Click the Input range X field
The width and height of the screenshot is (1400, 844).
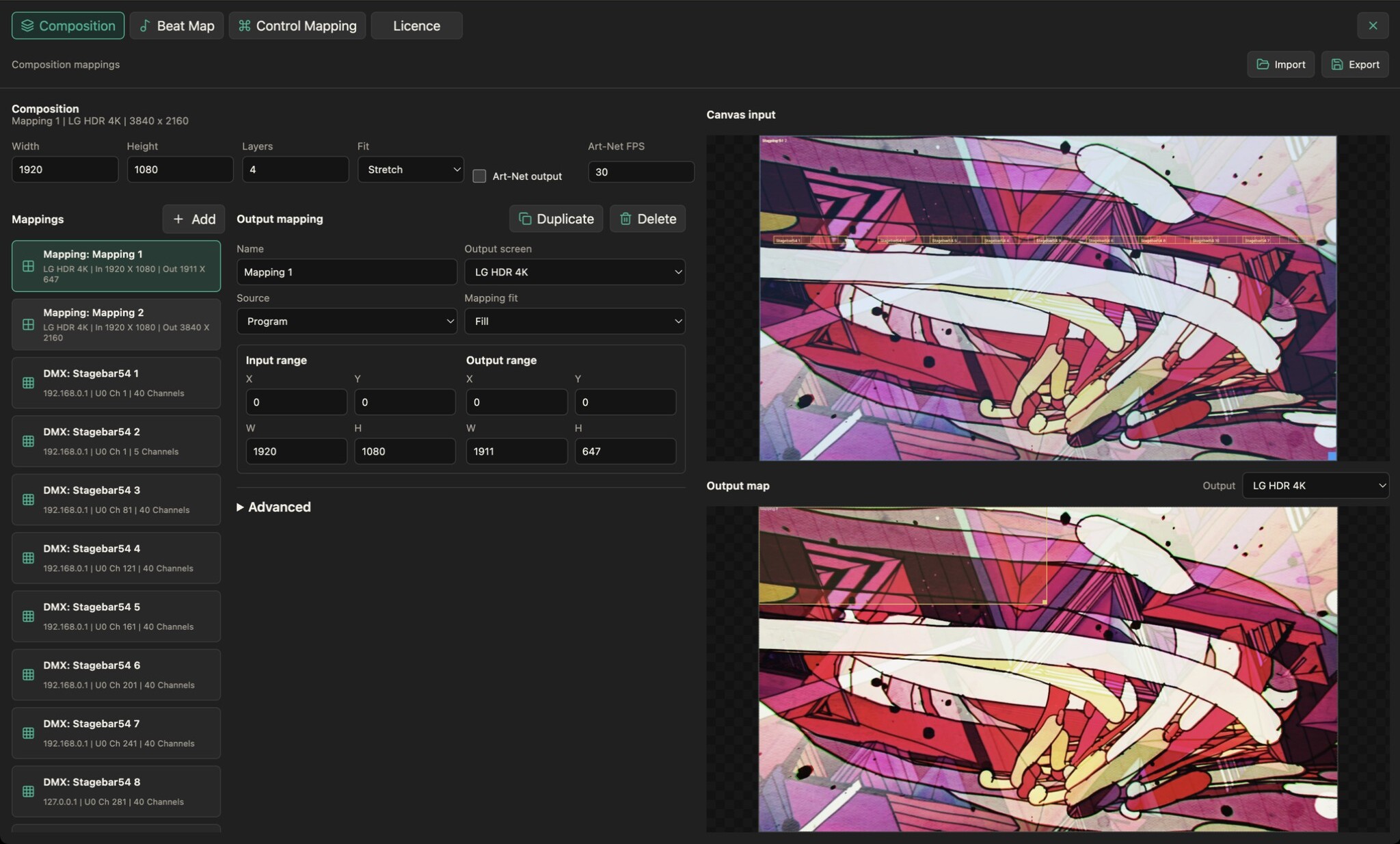pyautogui.click(x=296, y=402)
